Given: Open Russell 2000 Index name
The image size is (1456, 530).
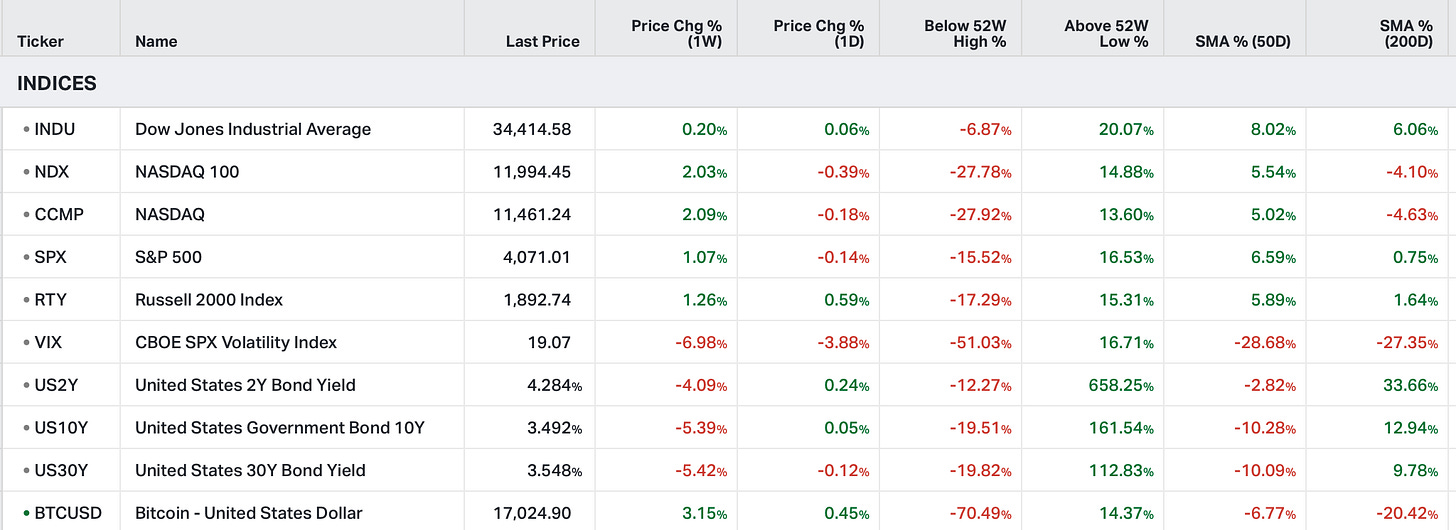Looking at the screenshot, I should coord(209,300).
